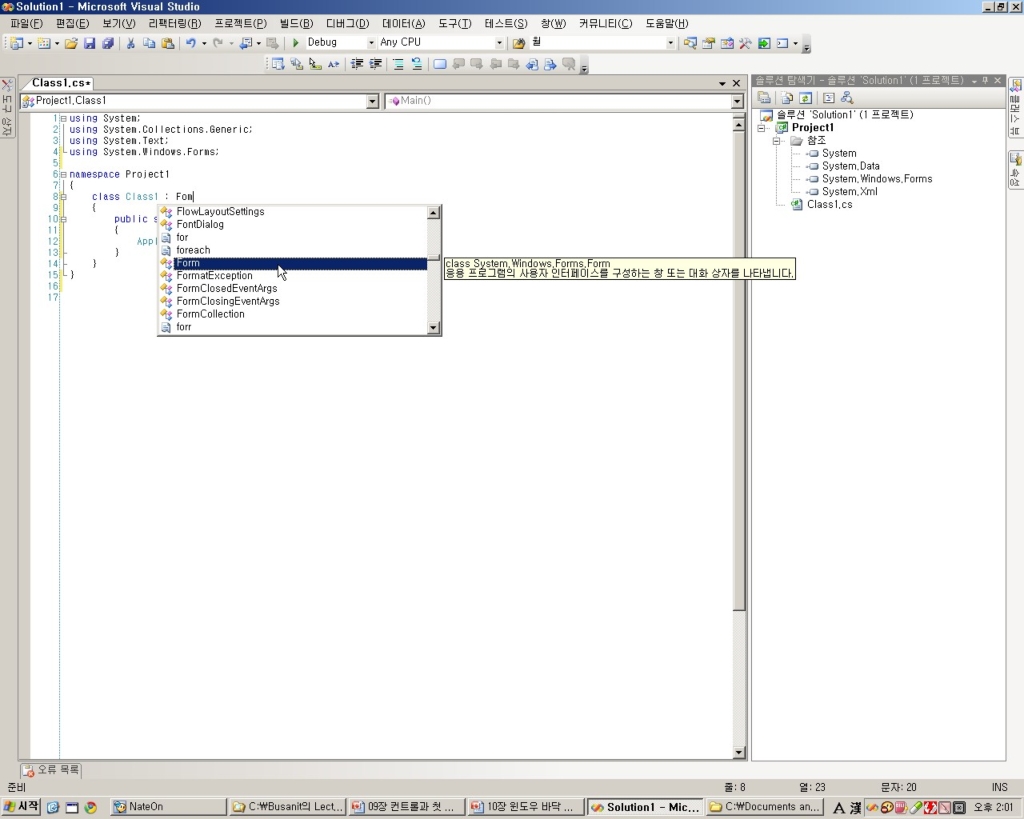
Task: Open the Project1.Class1 type dropdown
Action: pos(372,101)
